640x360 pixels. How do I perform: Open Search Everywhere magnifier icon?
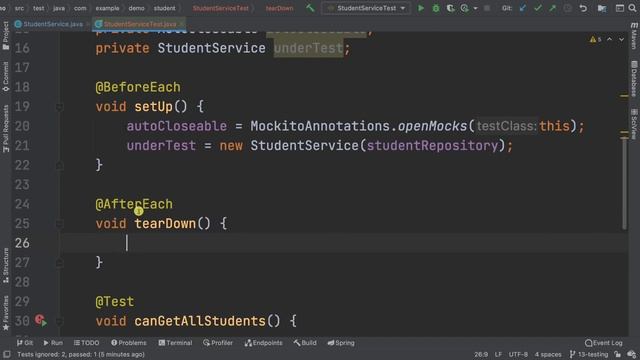pyautogui.click(x=632, y=8)
